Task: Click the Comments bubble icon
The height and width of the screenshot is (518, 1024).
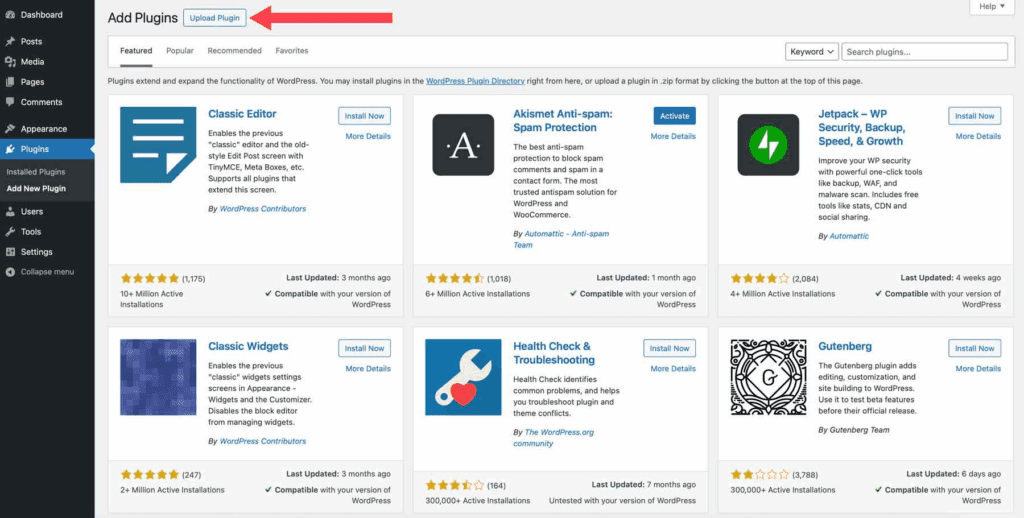Action: pos(10,102)
